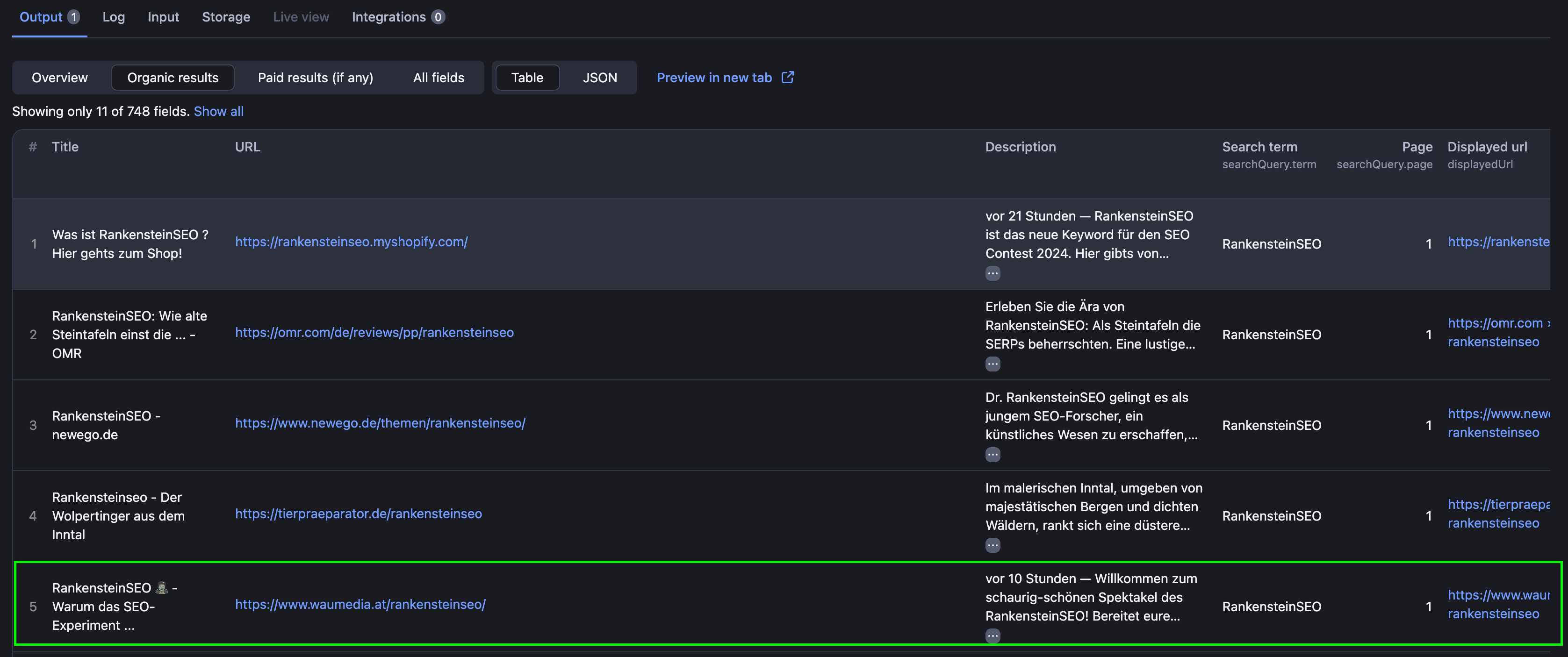Screen dimensions: 1568x657
Task: Open omr.com rankensteinseo URL link
Action: 374,332
